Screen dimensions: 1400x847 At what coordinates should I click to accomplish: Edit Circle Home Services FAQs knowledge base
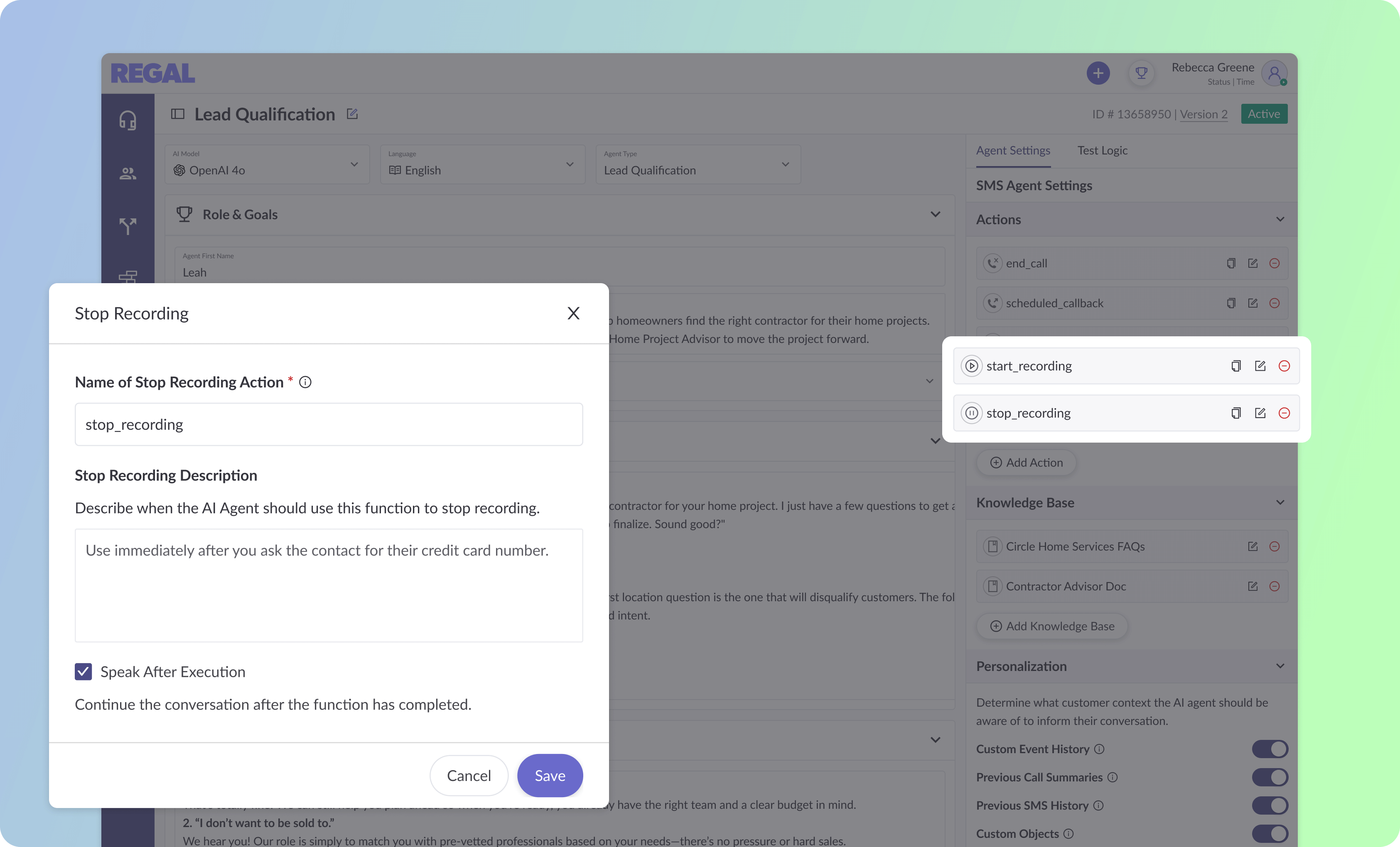point(1252,547)
